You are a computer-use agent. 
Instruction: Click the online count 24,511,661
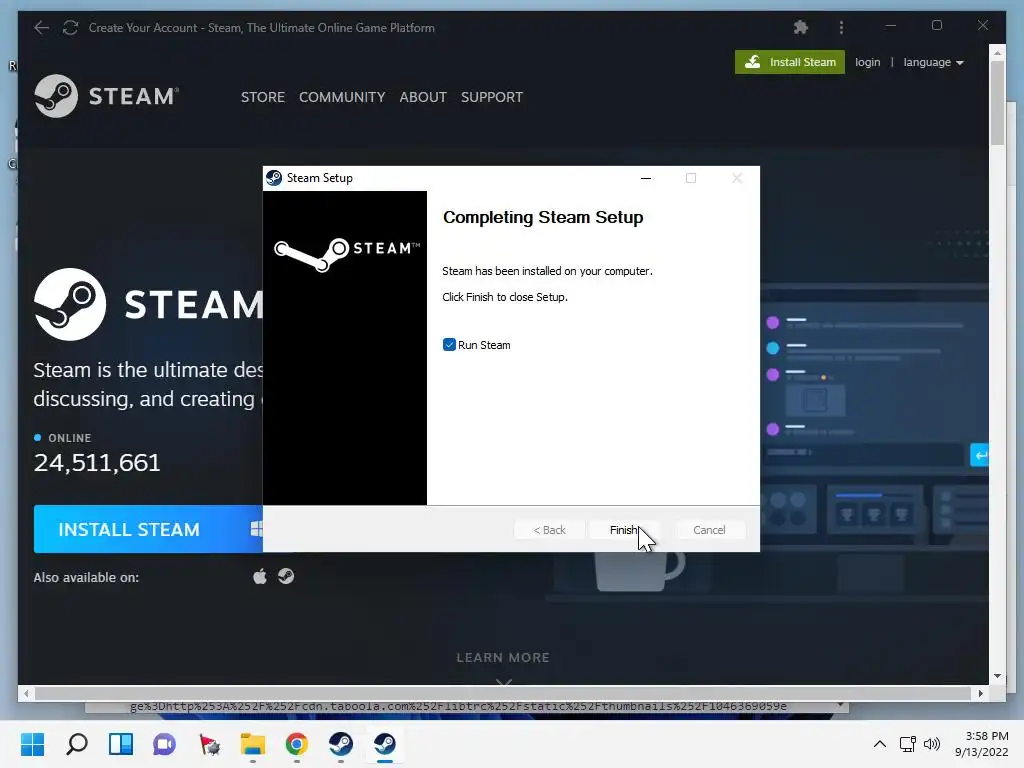click(97, 462)
